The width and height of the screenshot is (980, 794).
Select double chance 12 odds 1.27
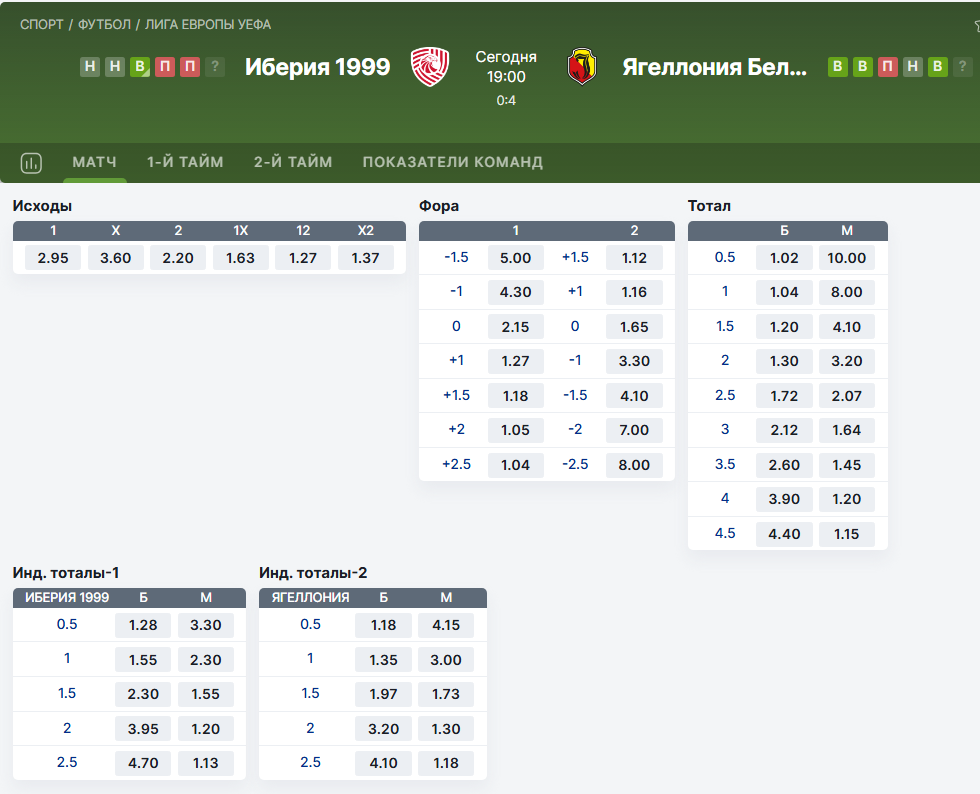[303, 258]
